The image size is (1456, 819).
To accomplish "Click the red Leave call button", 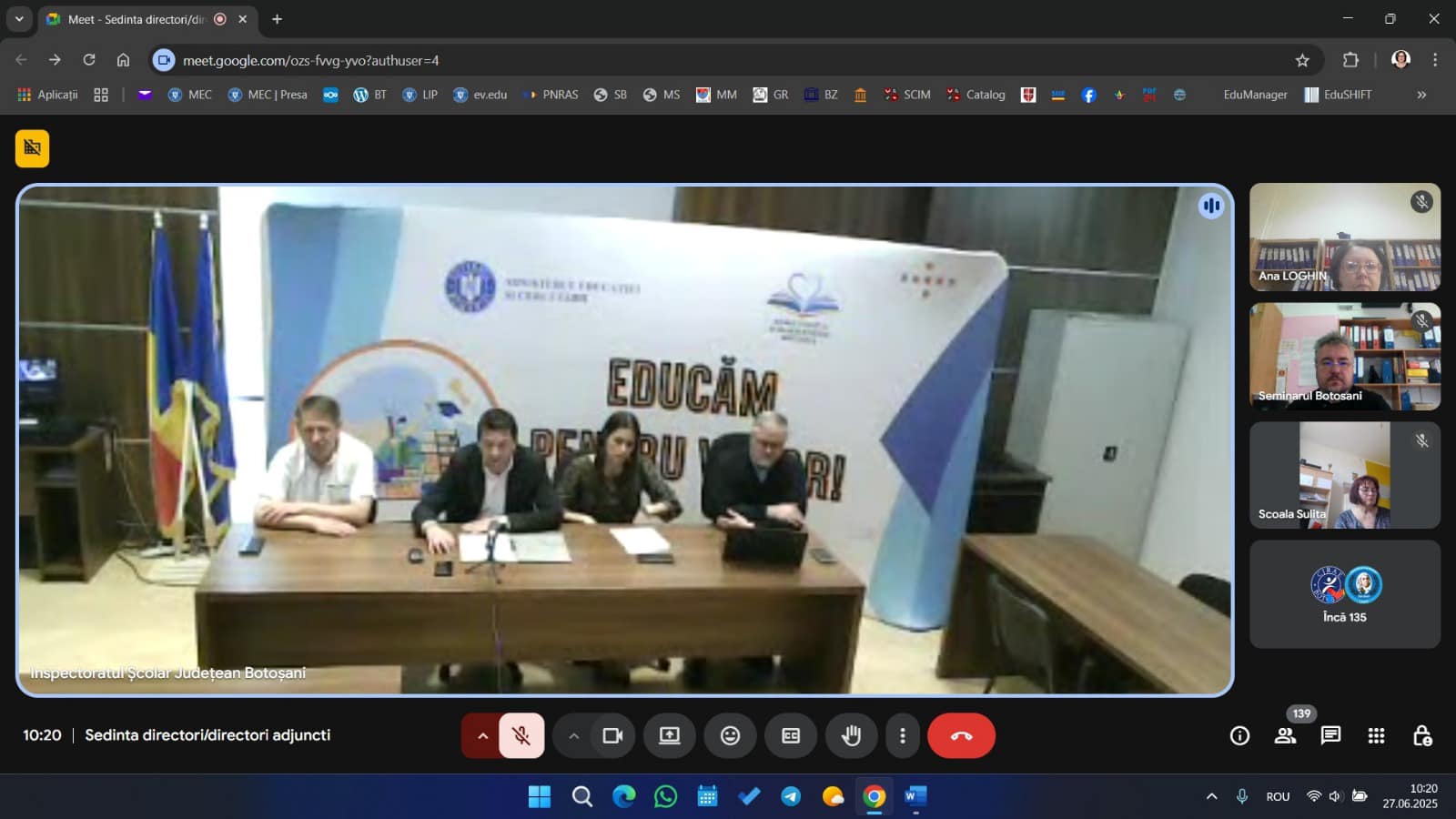I will (x=961, y=735).
